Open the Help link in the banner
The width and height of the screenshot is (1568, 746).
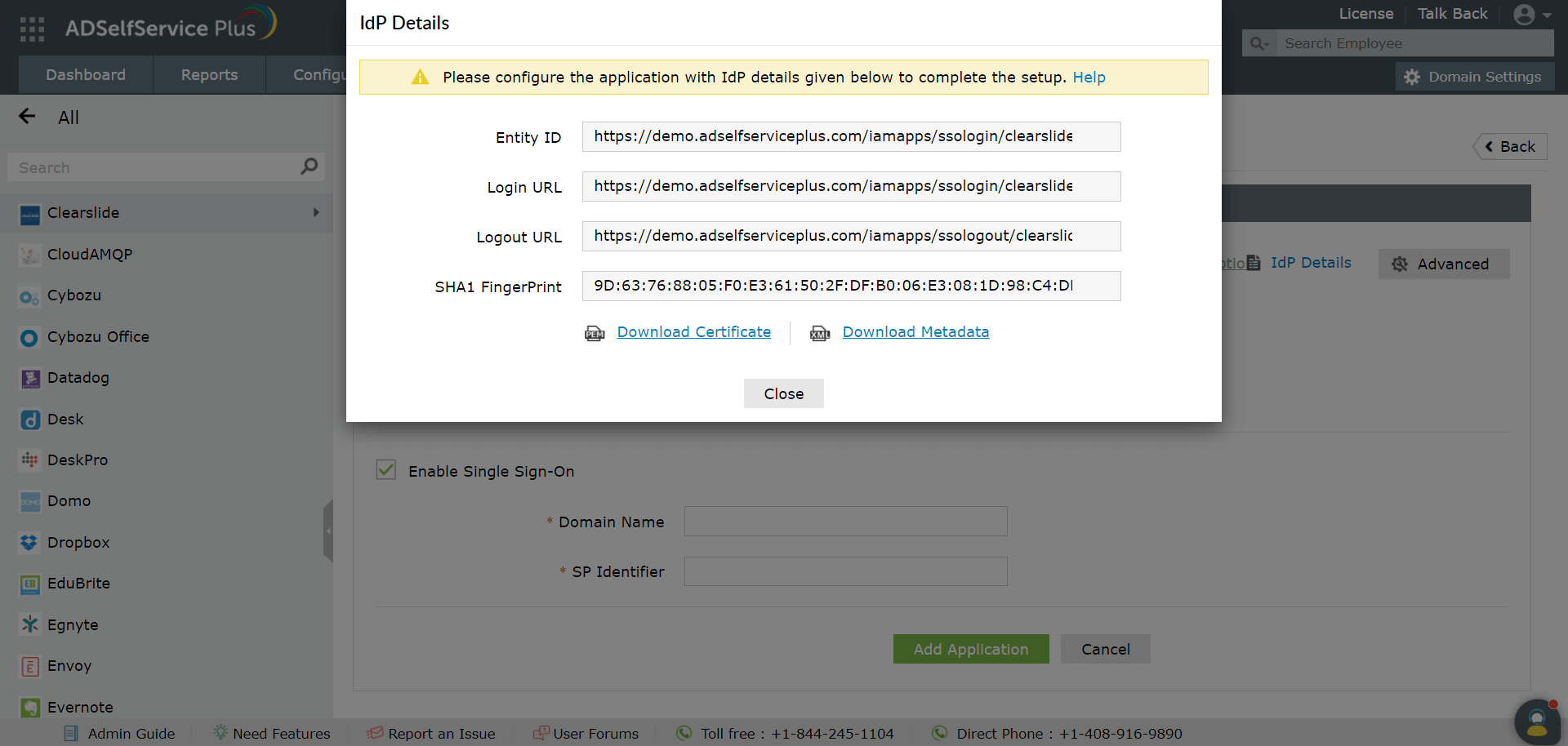1089,78
